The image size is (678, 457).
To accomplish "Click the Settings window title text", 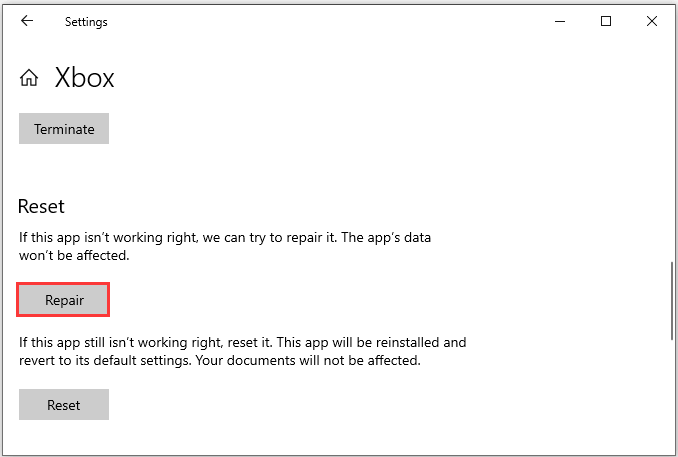I will click(x=86, y=22).
